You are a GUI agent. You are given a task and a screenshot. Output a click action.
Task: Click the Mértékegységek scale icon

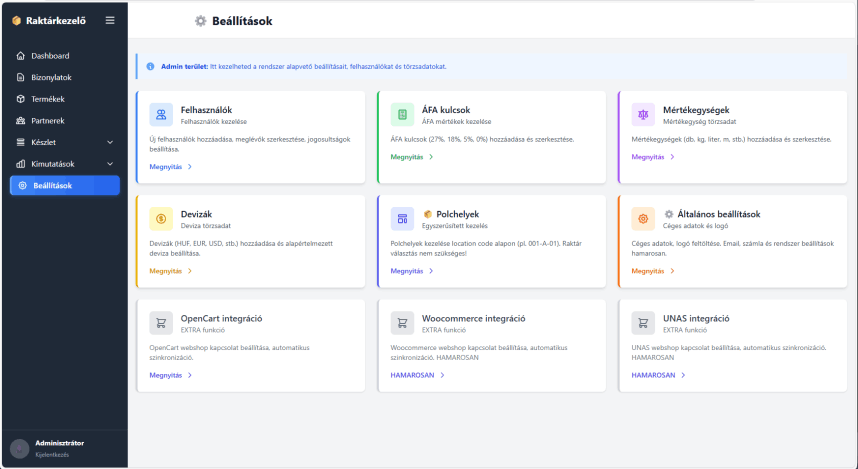click(644, 114)
